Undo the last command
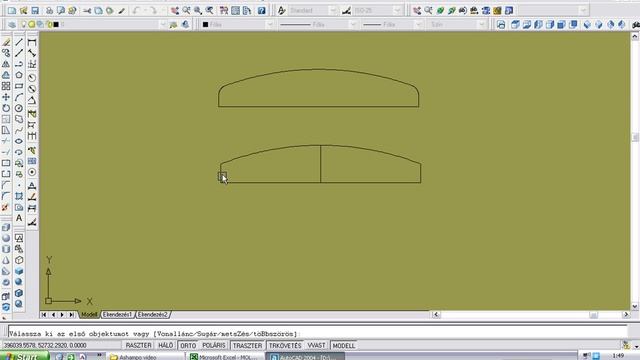Screen dimensions: 640x360 click(x=136, y=11)
